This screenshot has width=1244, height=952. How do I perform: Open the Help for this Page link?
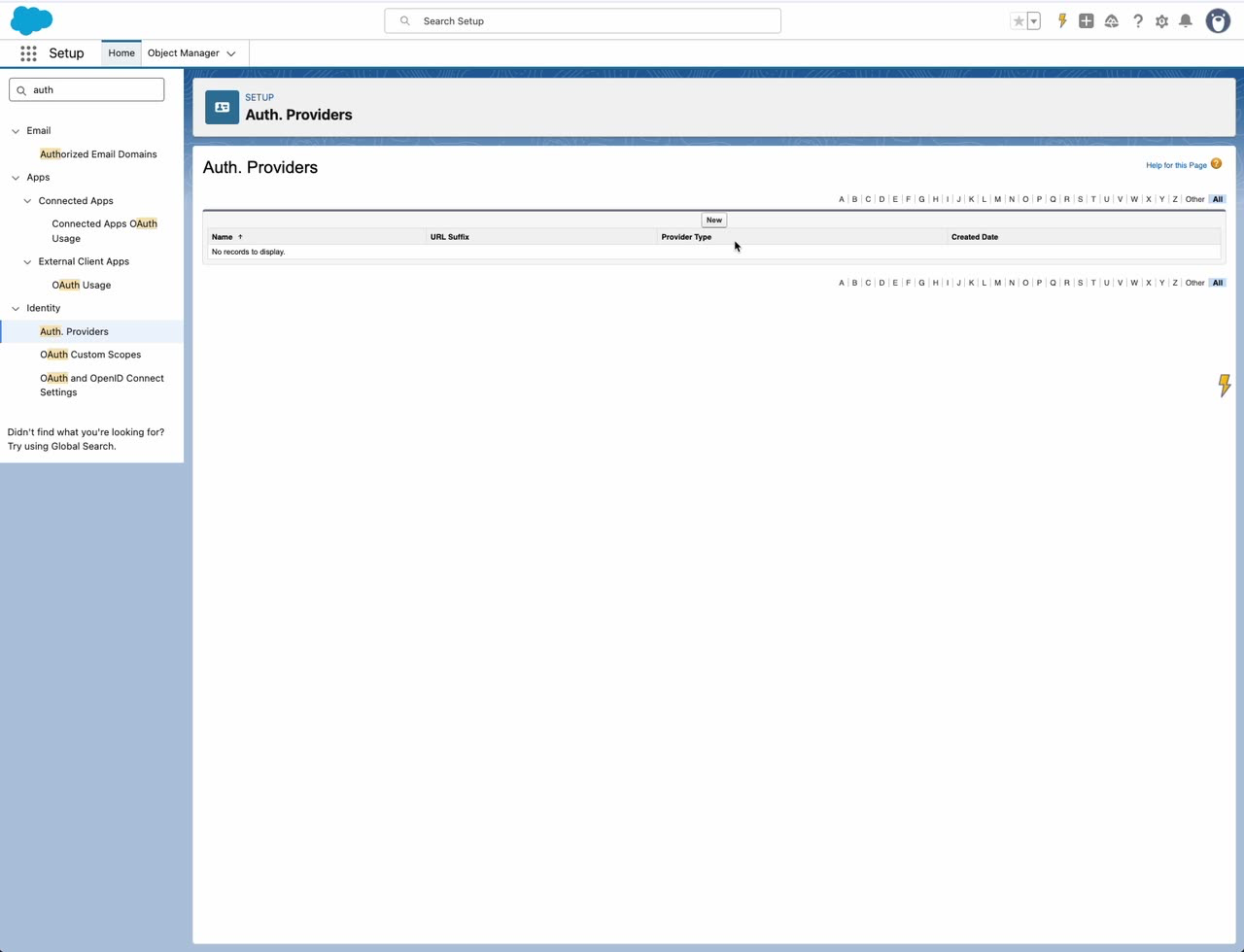coord(1176,165)
